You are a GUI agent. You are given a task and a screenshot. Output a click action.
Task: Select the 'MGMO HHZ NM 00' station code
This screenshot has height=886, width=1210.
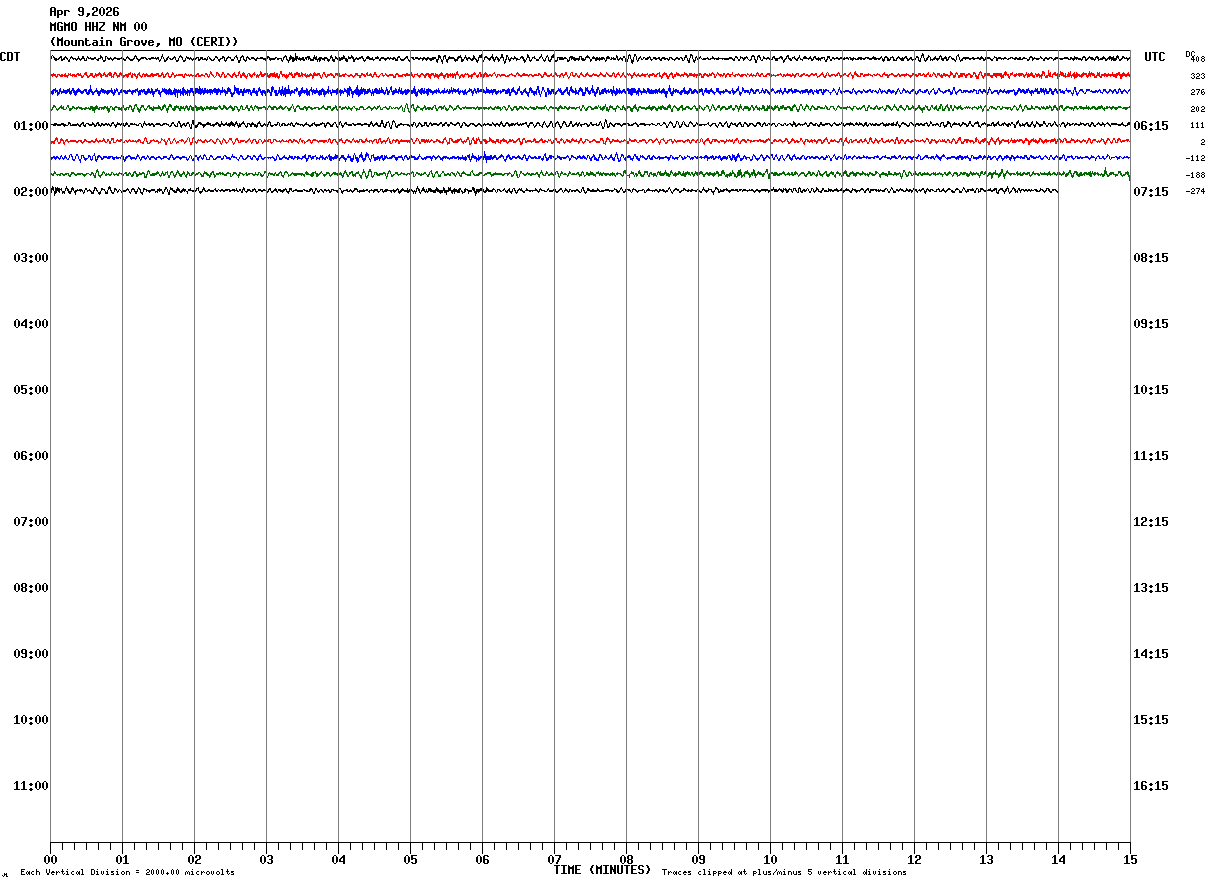[x=98, y=27]
